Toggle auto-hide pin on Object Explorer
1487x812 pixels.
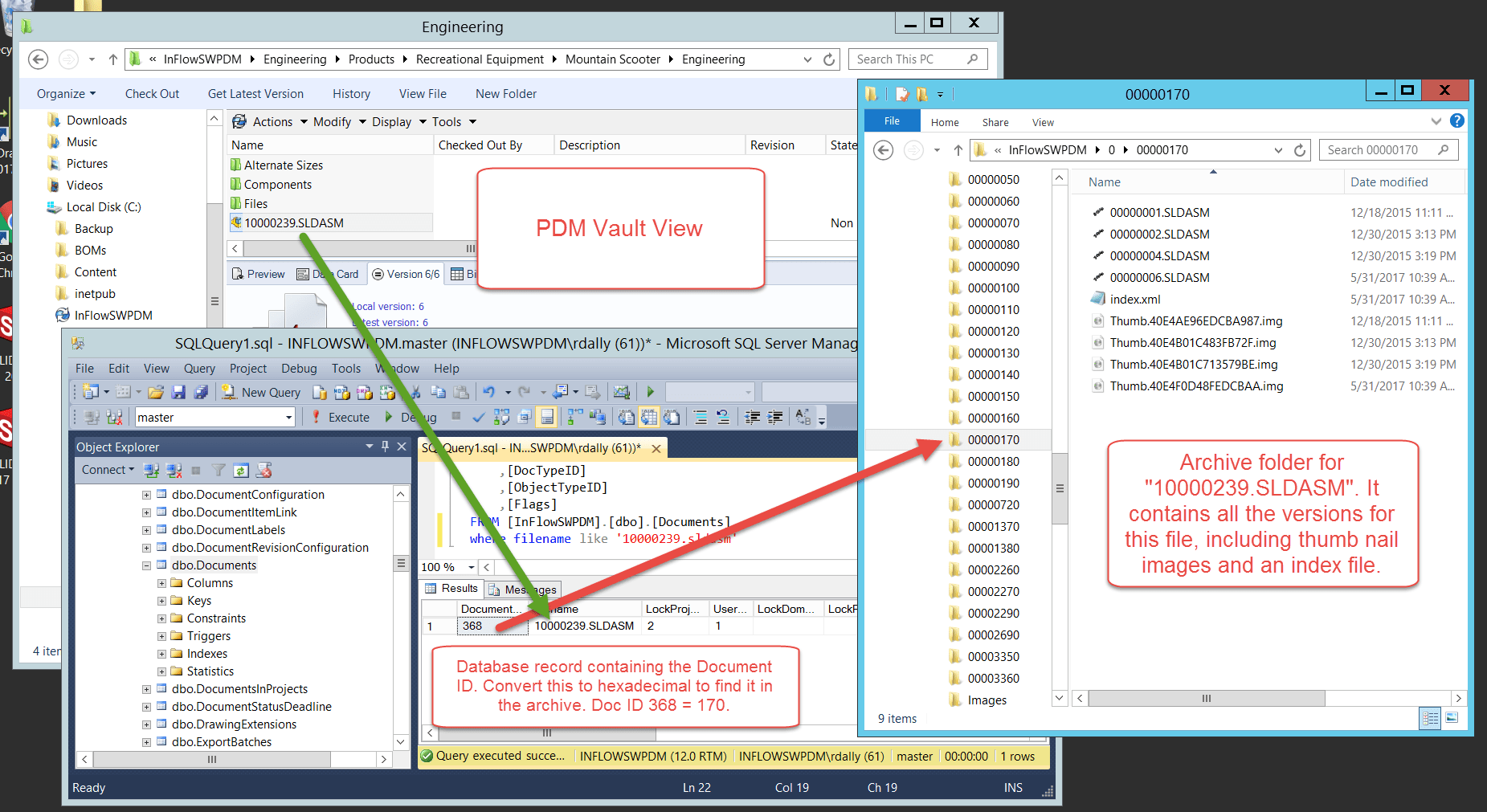pyautogui.click(x=385, y=447)
